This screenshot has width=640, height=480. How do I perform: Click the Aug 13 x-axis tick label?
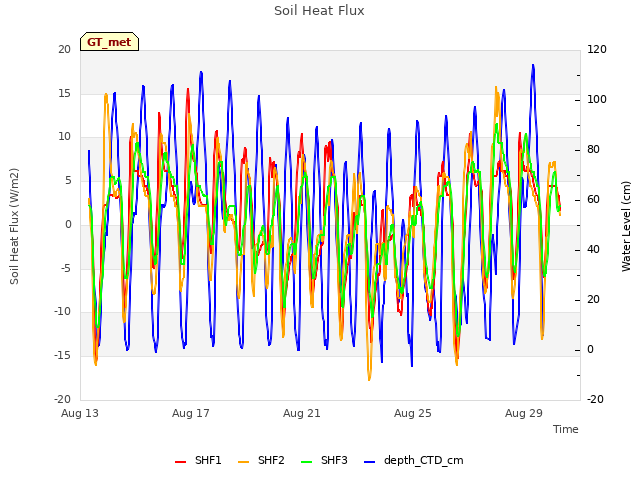[80, 413]
